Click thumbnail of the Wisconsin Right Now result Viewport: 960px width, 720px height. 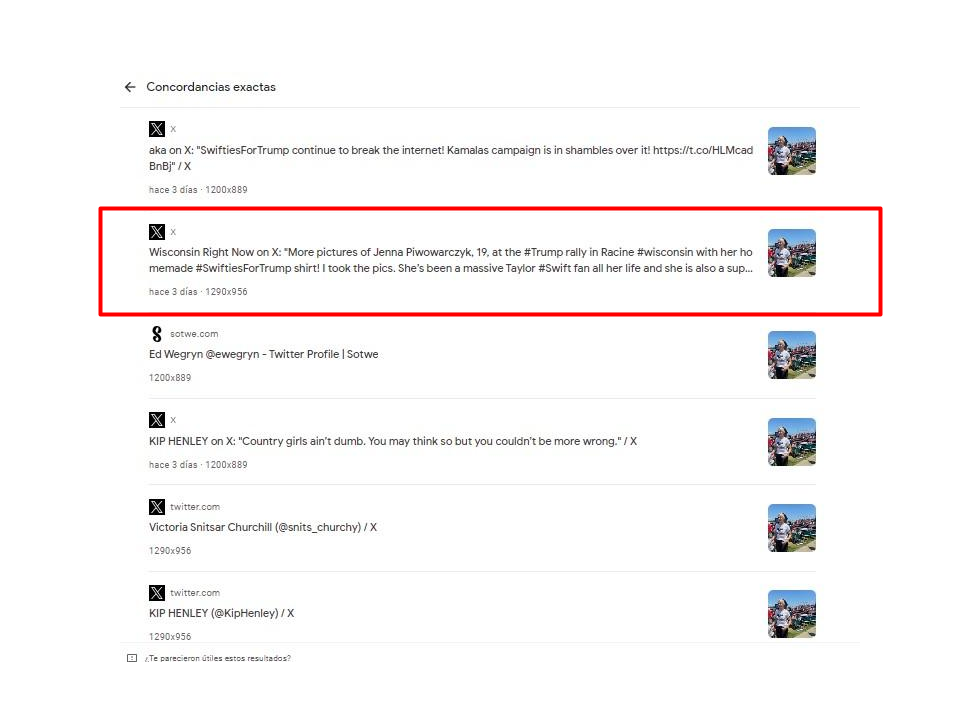[x=792, y=253]
